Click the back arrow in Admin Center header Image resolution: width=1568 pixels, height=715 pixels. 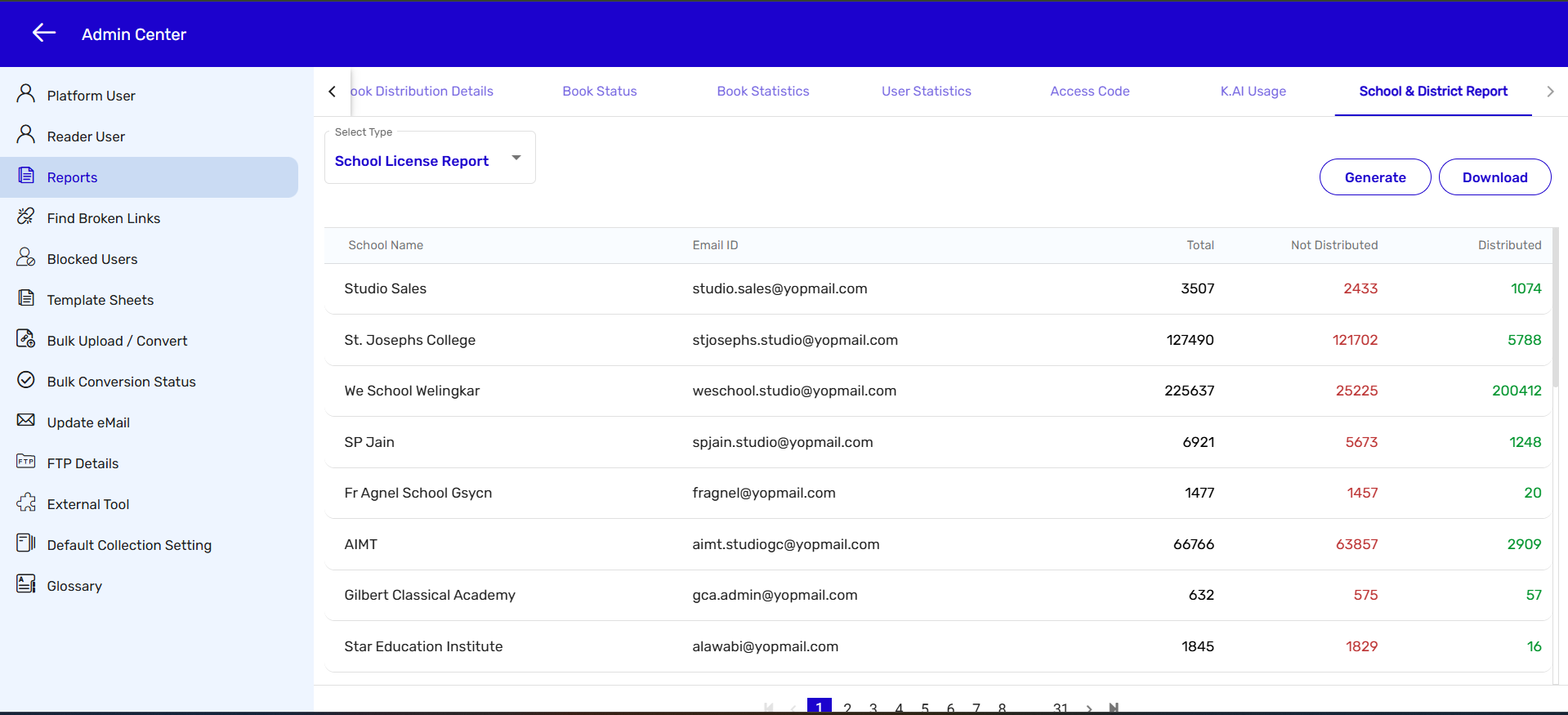(x=44, y=33)
